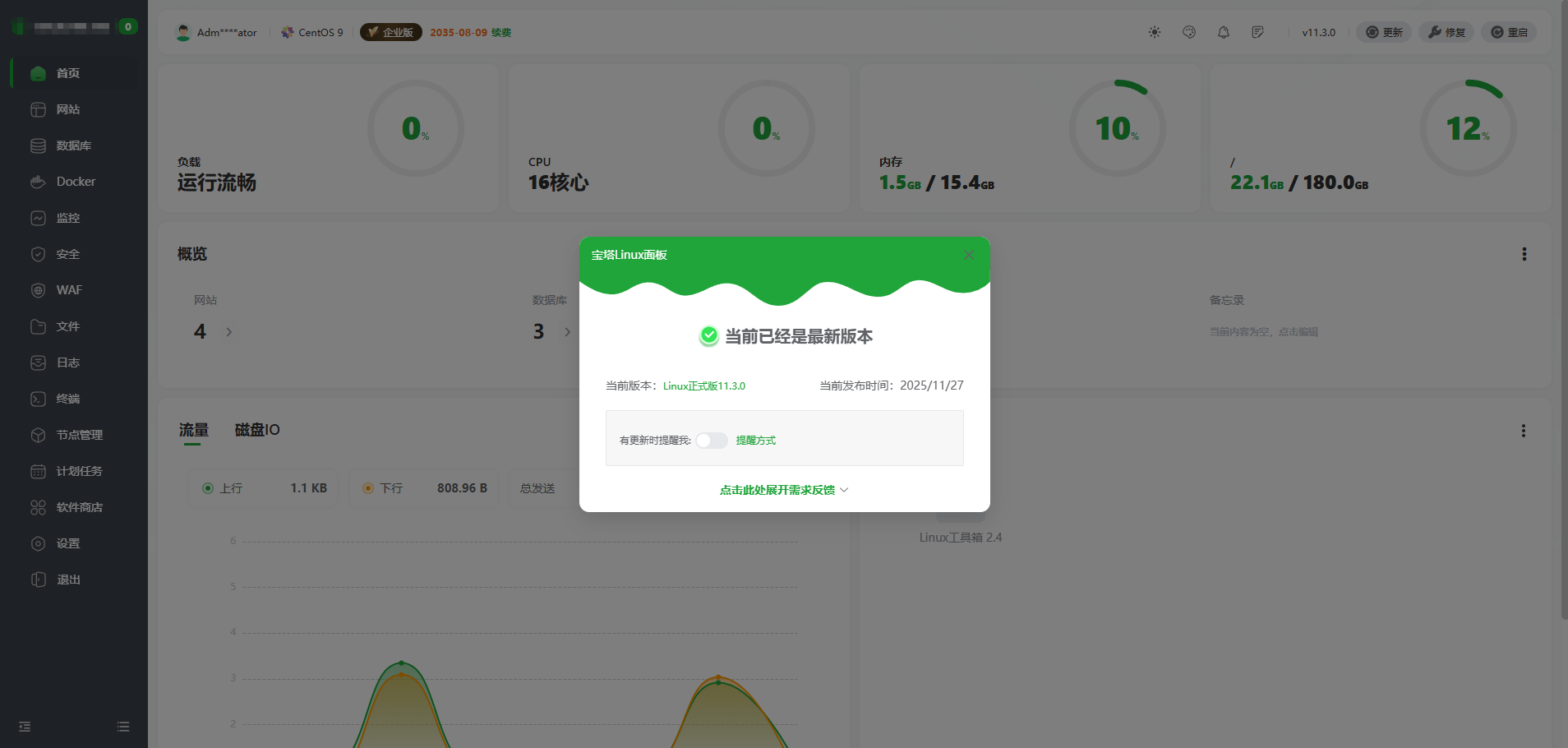Open the notification bell icon
Viewport: 1568px width, 748px height.
coord(1224,32)
